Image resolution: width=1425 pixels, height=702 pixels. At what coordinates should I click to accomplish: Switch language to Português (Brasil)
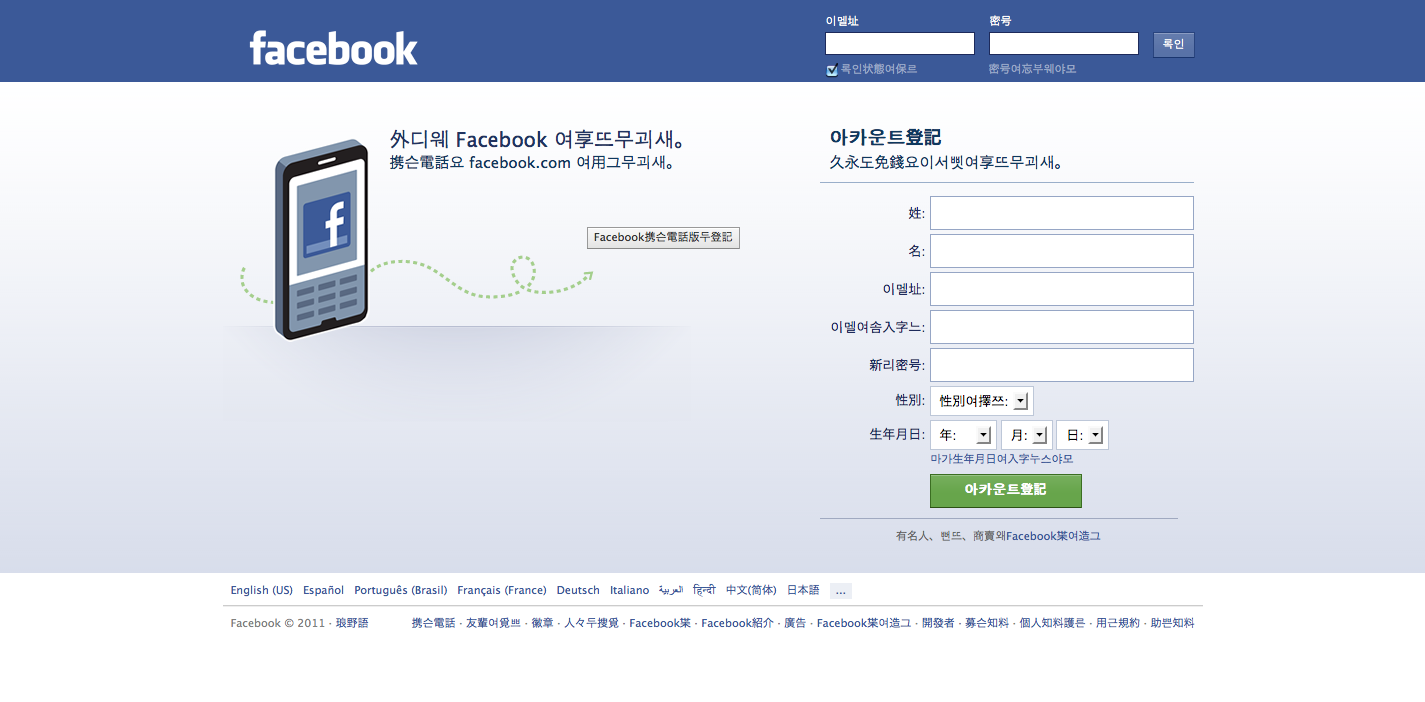pyautogui.click(x=401, y=590)
